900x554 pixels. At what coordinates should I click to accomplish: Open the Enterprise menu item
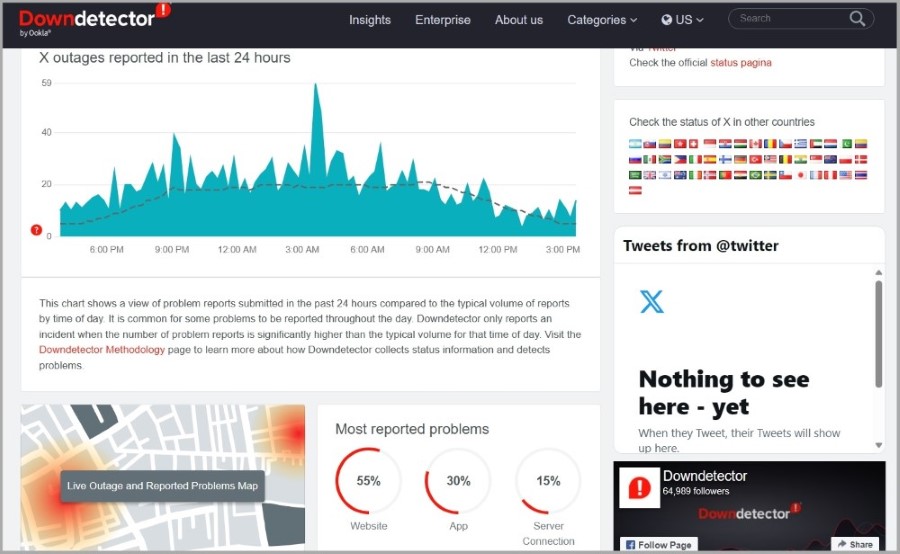tap(443, 20)
